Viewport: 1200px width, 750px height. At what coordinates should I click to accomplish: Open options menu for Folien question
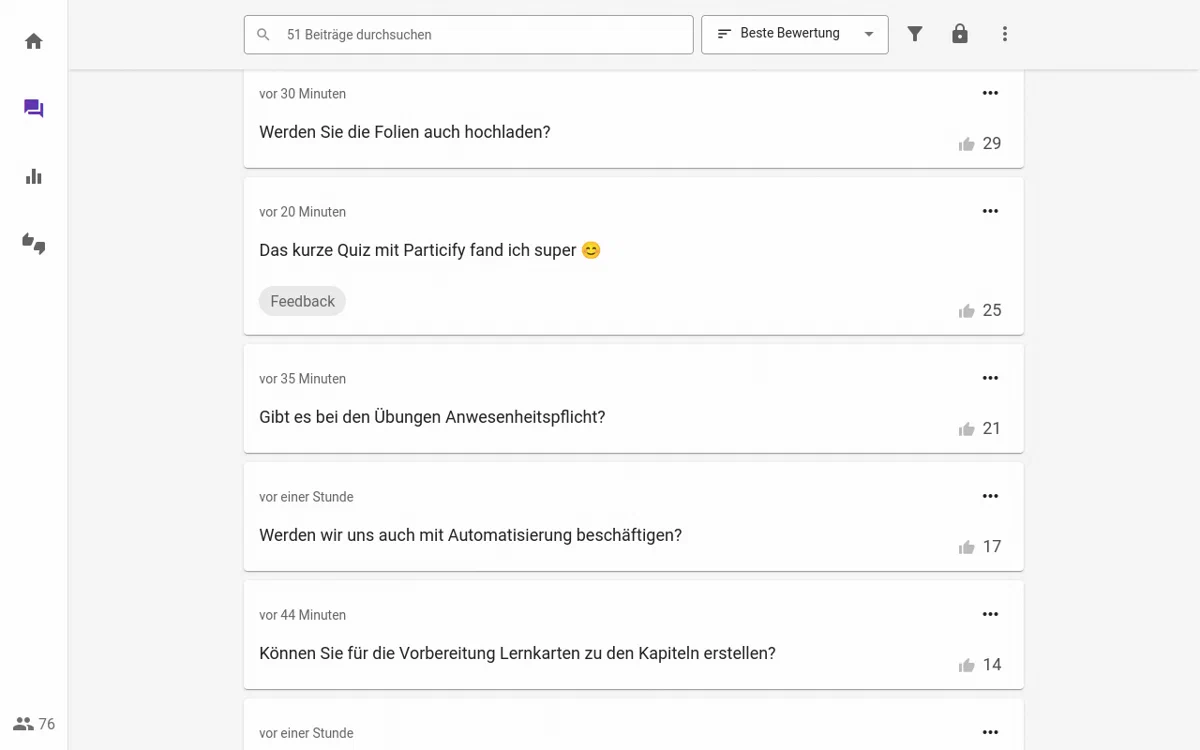990,93
